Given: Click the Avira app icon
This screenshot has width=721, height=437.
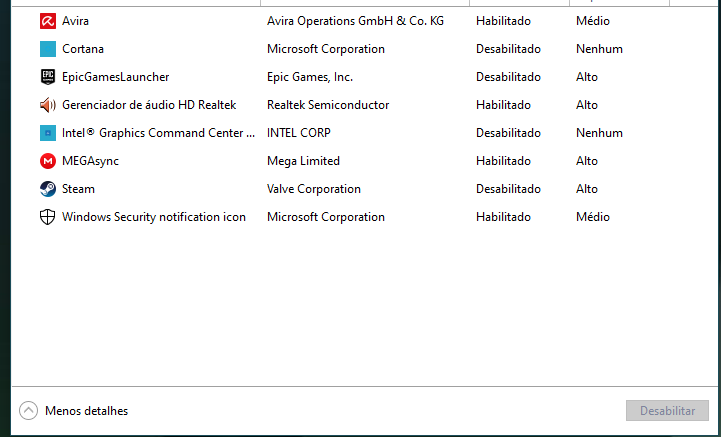Looking at the screenshot, I should click(x=48, y=21).
